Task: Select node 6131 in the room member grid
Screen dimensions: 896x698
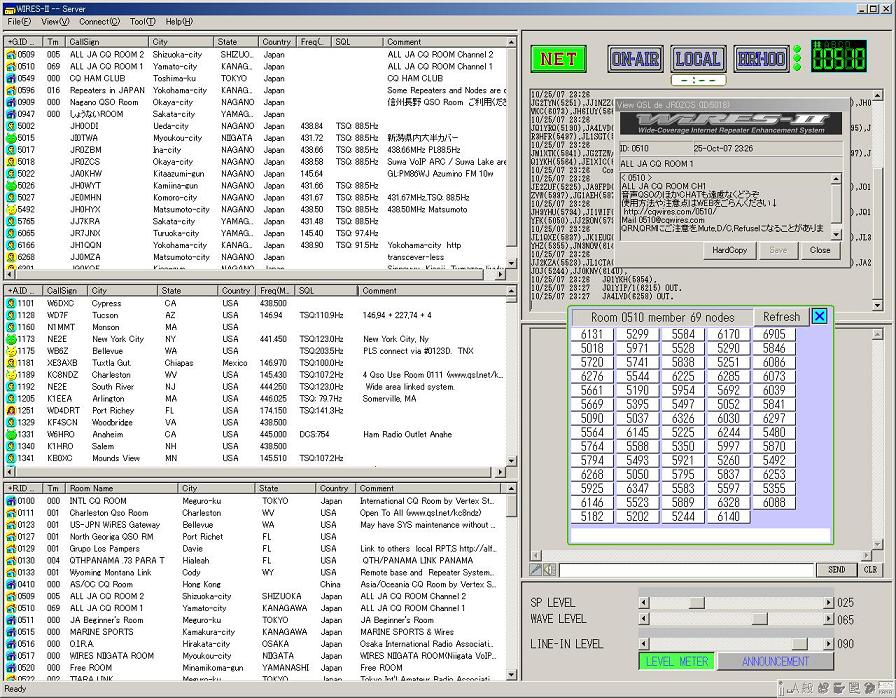Action: coord(592,334)
